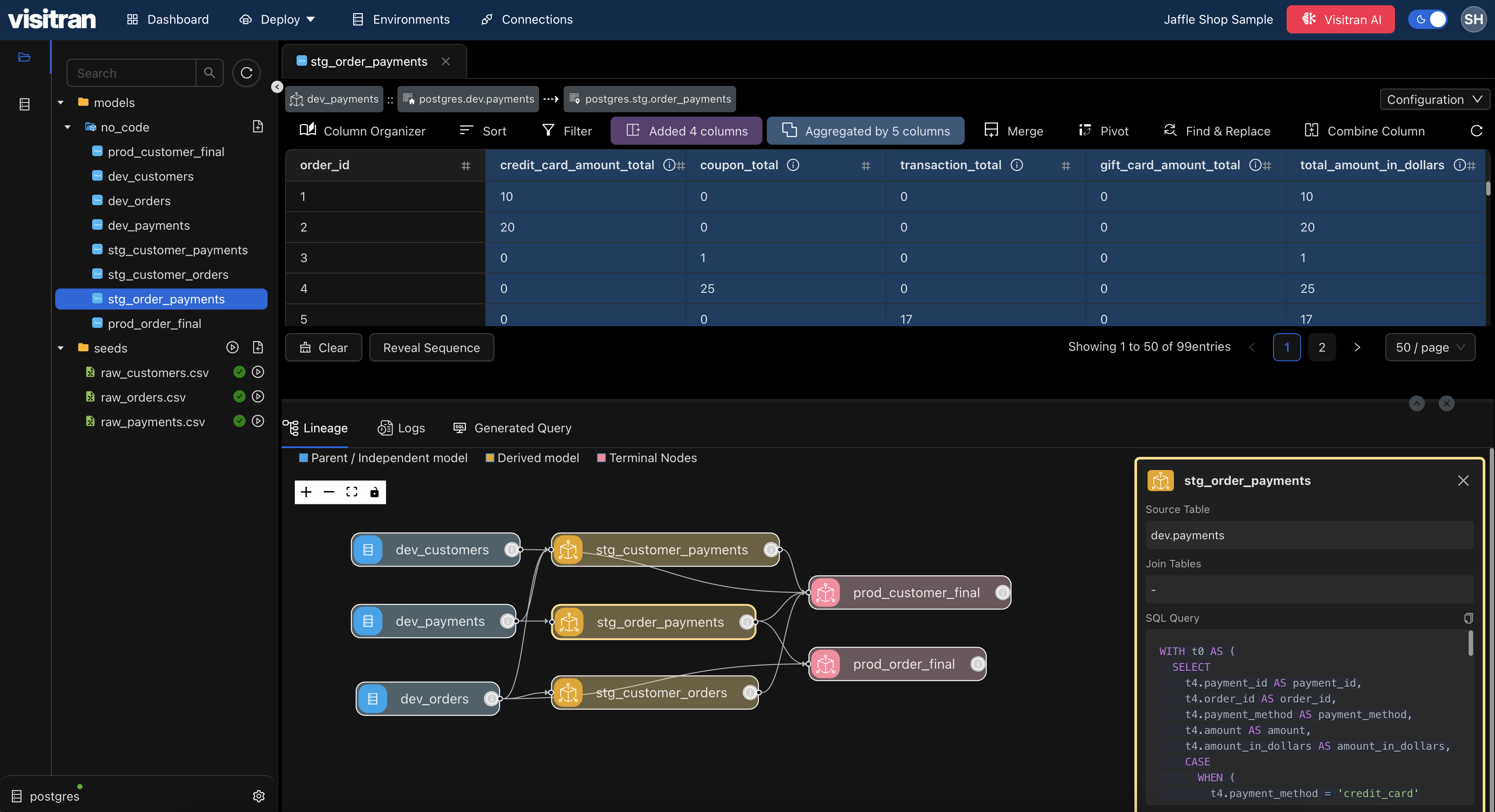
Task: Close the bottom lineage panel
Action: coord(1447,403)
